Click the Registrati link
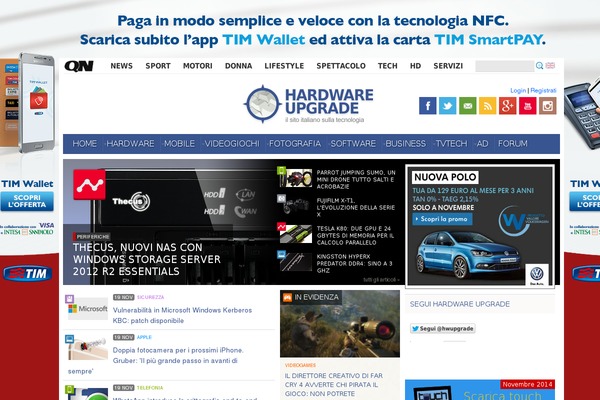Image resolution: width=600 pixels, height=400 pixels. point(543,90)
